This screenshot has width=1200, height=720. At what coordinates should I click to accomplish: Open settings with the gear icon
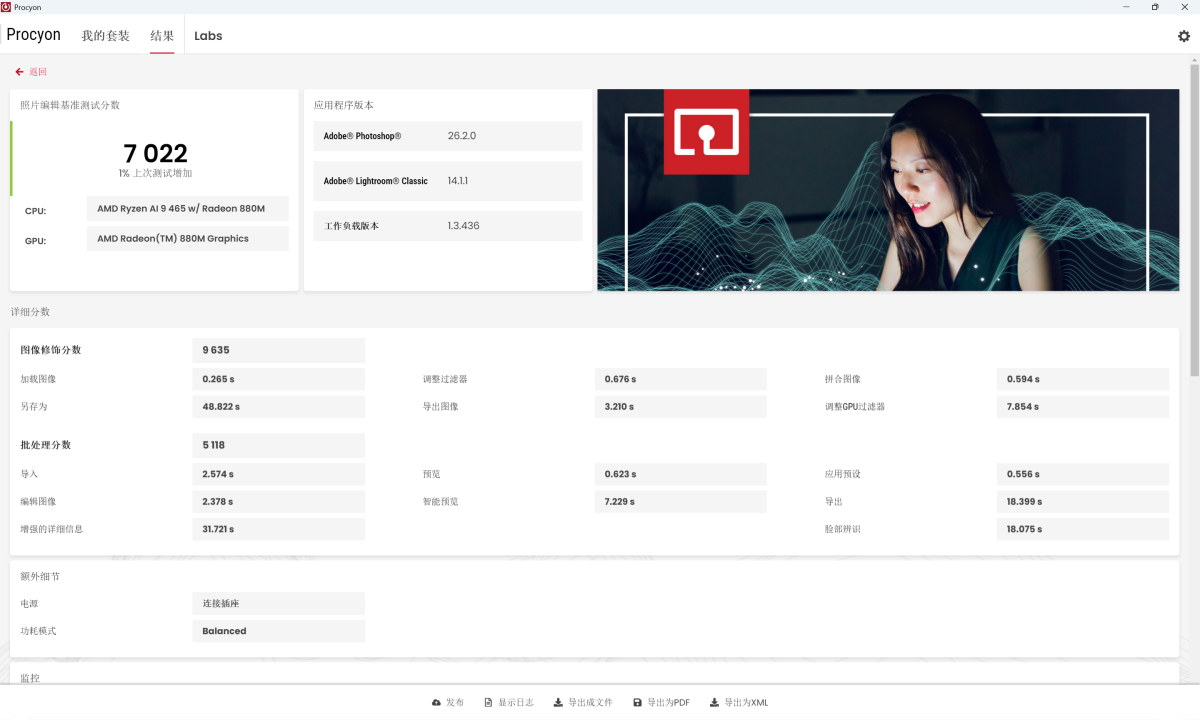[x=1184, y=36]
